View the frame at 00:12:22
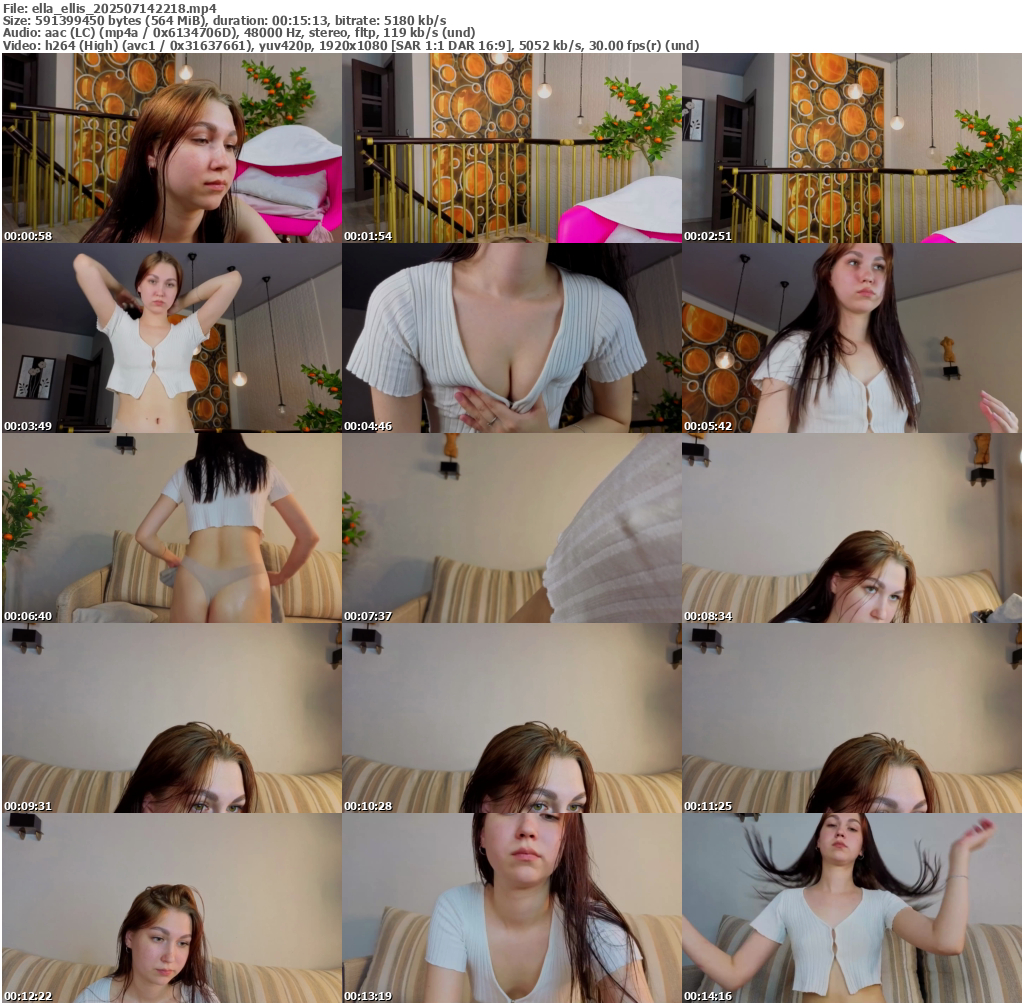 pos(172,908)
